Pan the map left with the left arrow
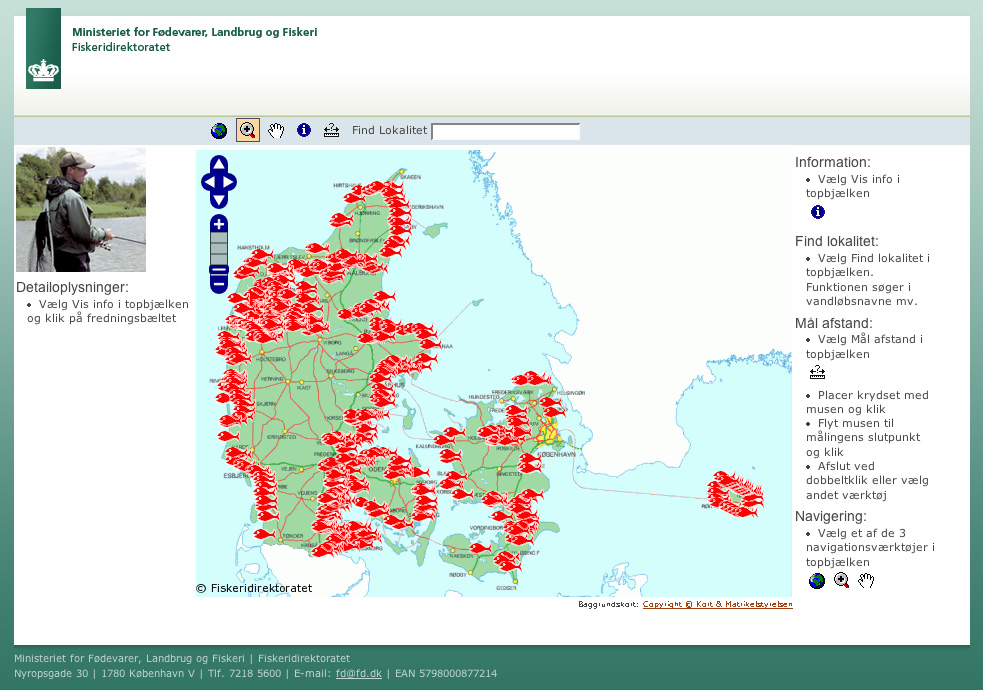The width and height of the screenshot is (983, 690). [x=208, y=182]
